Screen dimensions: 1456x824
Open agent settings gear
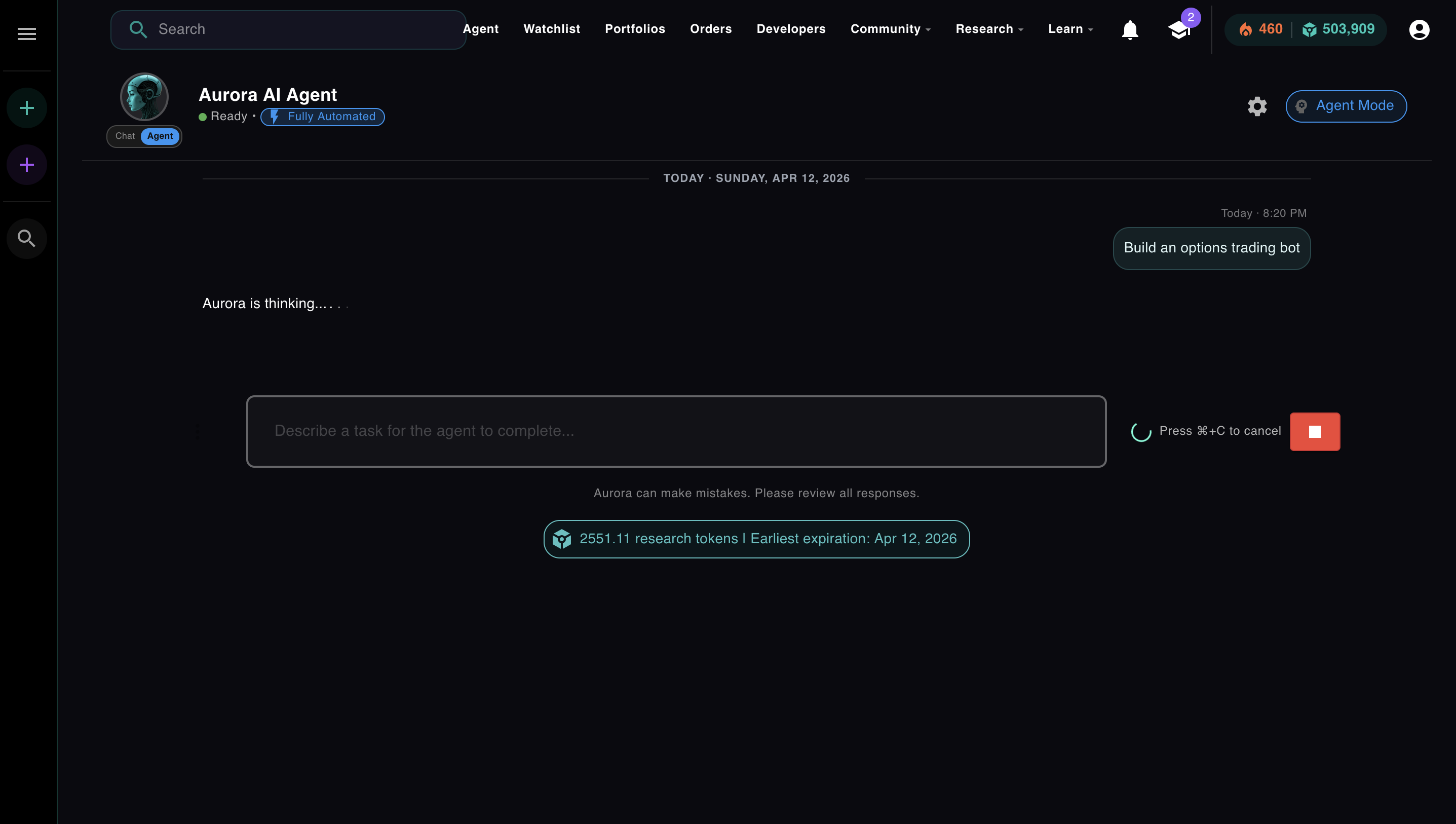click(1257, 106)
